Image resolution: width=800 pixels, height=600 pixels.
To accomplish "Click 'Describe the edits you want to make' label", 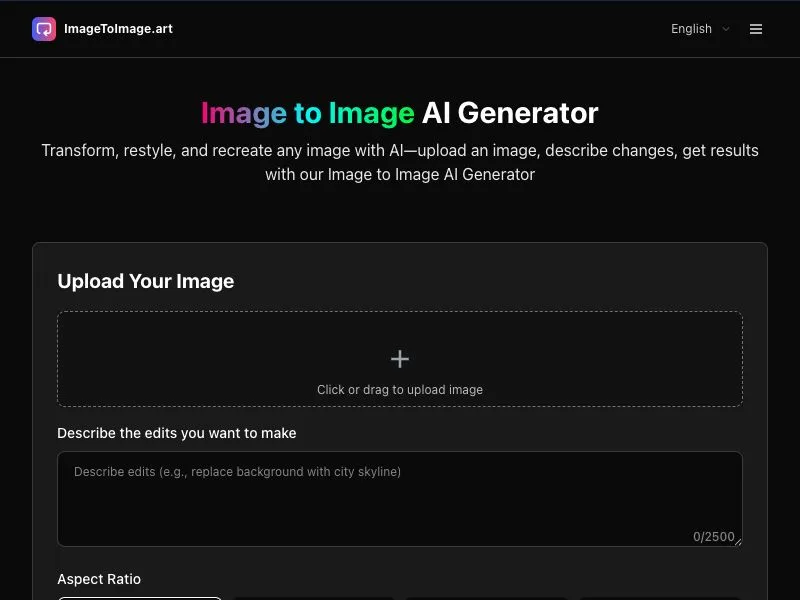I will tap(177, 433).
